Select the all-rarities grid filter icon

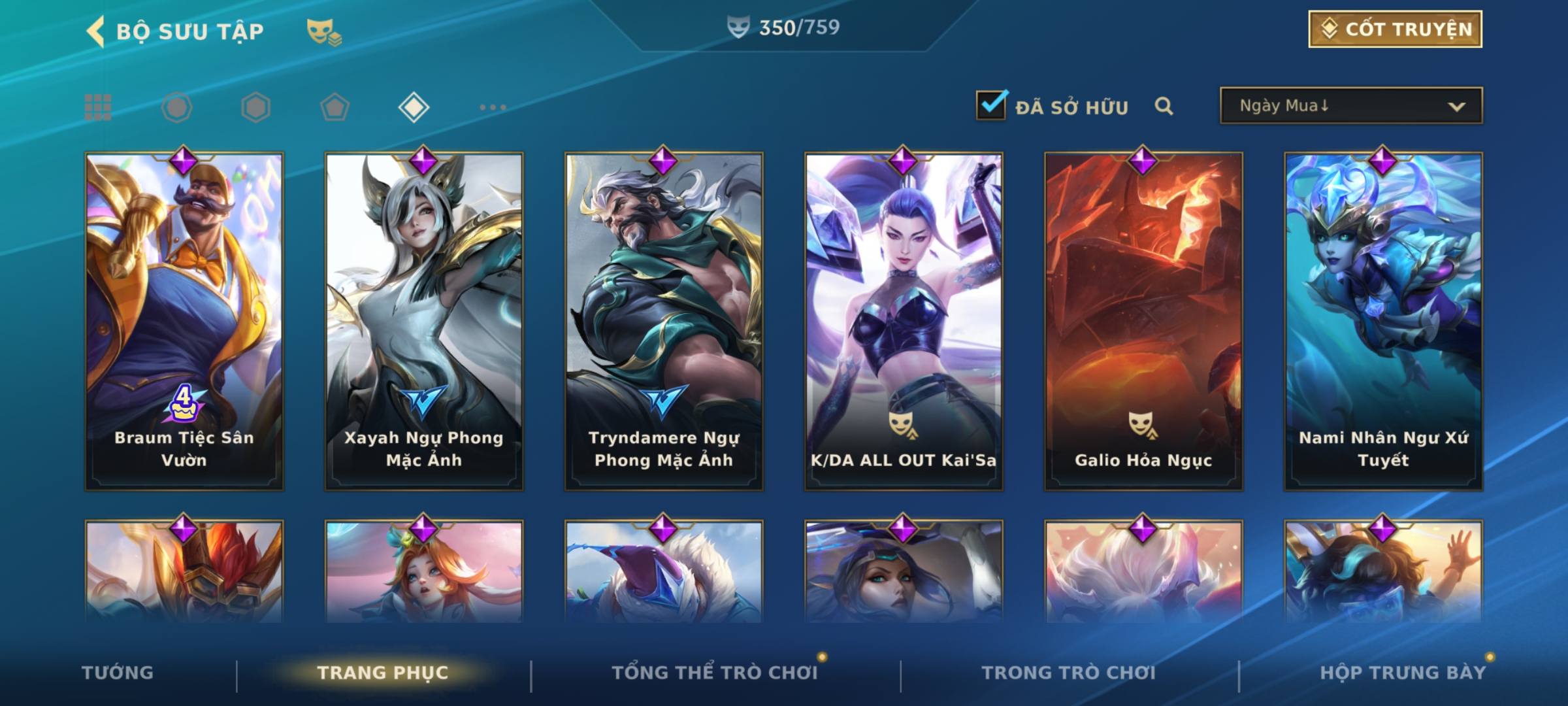pos(98,107)
